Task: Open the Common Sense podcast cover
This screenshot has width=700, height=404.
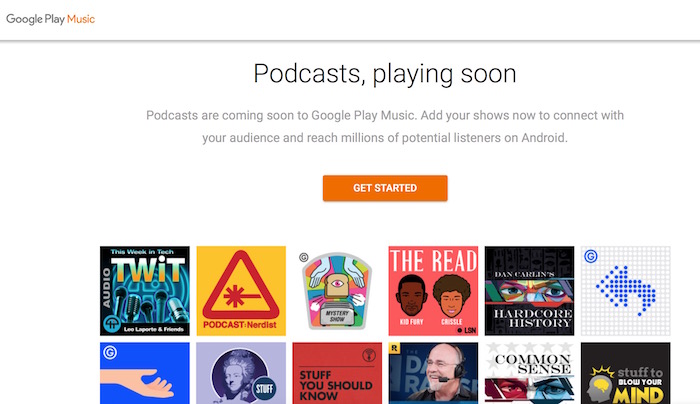Action: pyautogui.click(x=529, y=372)
